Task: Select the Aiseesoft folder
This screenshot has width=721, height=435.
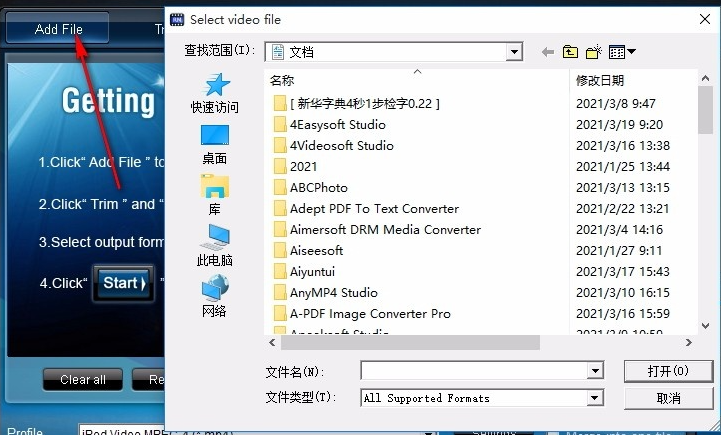Action: 308,251
